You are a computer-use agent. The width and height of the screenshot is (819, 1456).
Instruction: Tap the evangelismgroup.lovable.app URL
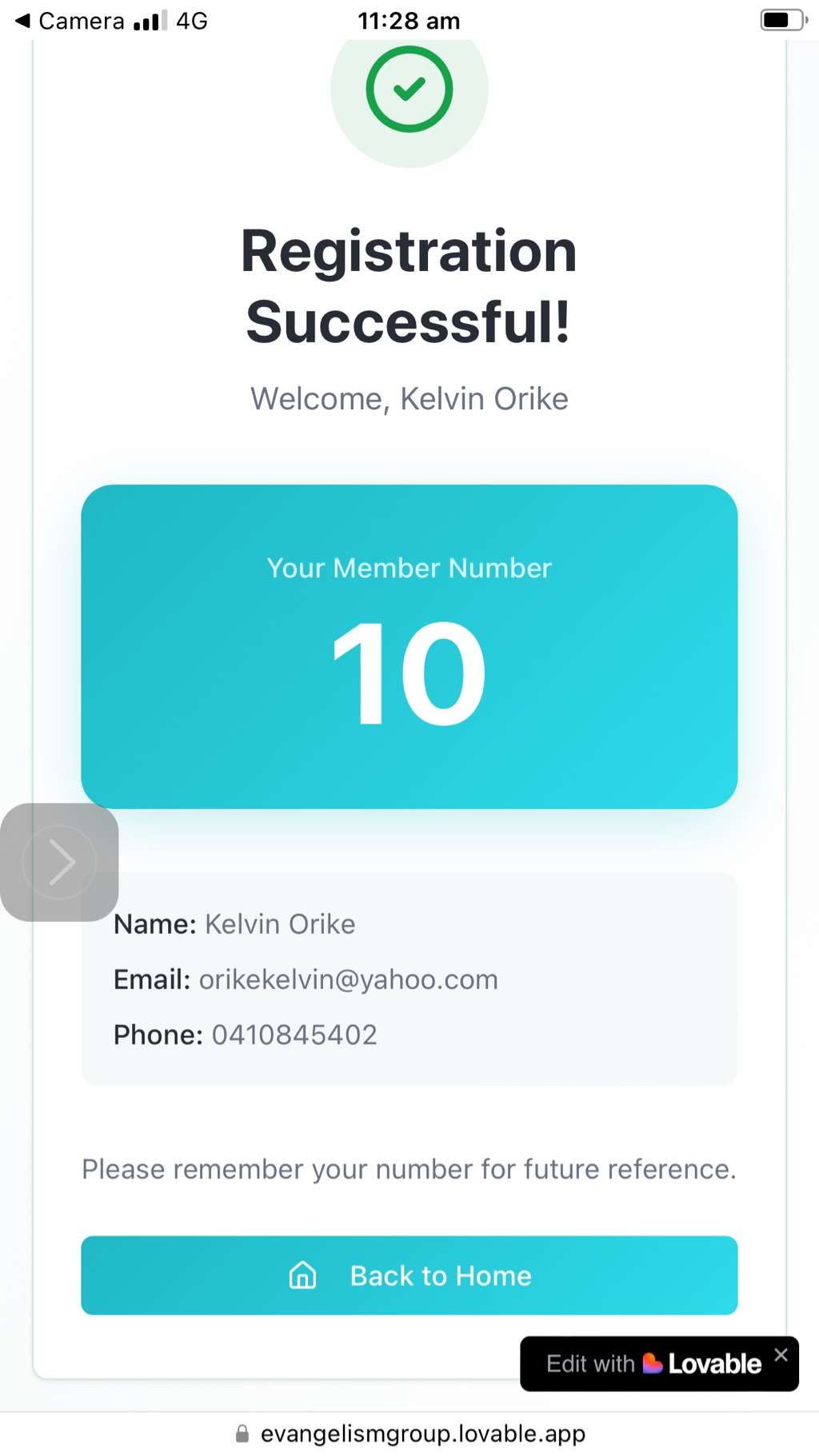click(x=422, y=1434)
